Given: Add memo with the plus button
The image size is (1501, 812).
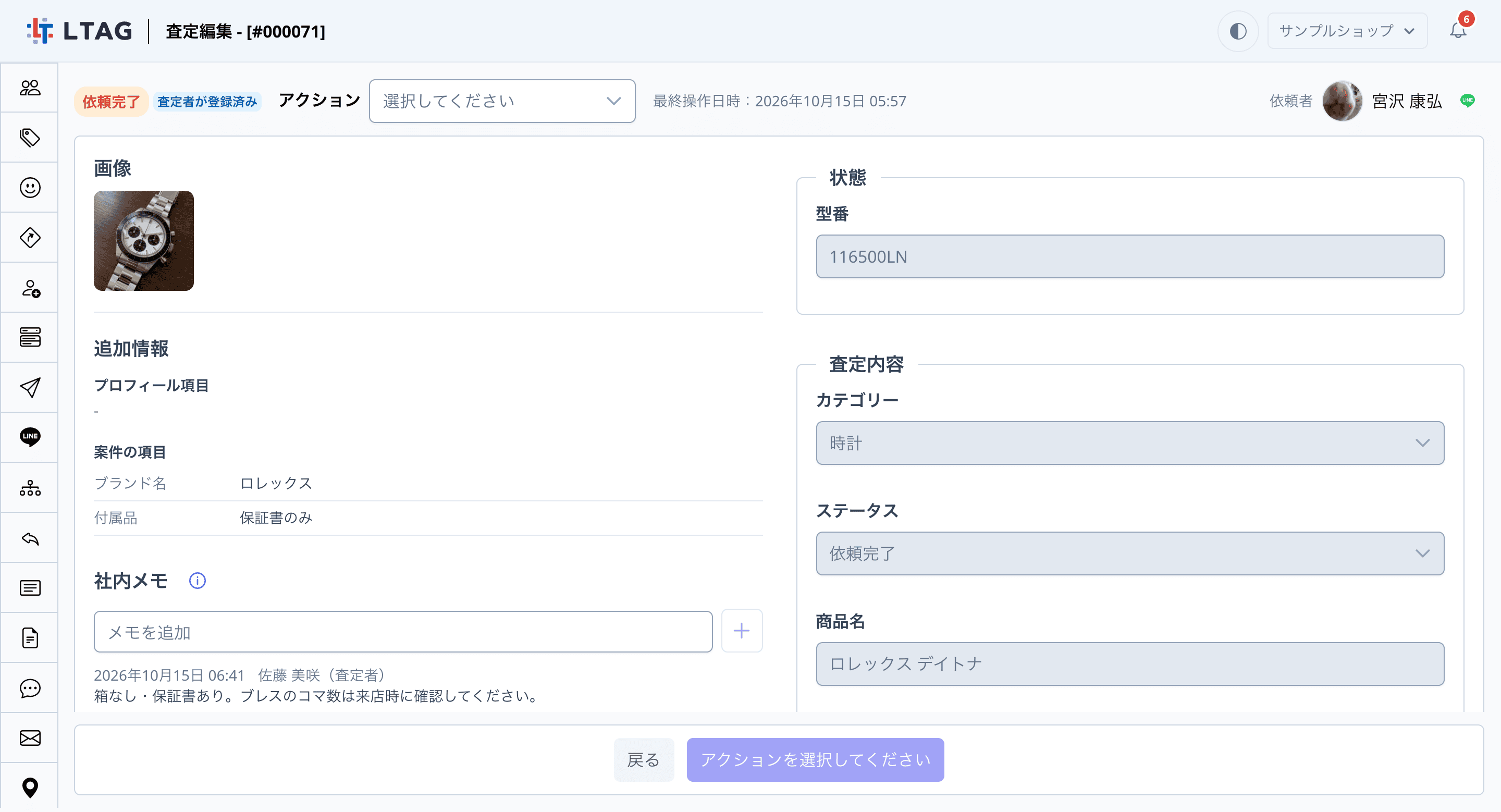Looking at the screenshot, I should tap(742, 632).
